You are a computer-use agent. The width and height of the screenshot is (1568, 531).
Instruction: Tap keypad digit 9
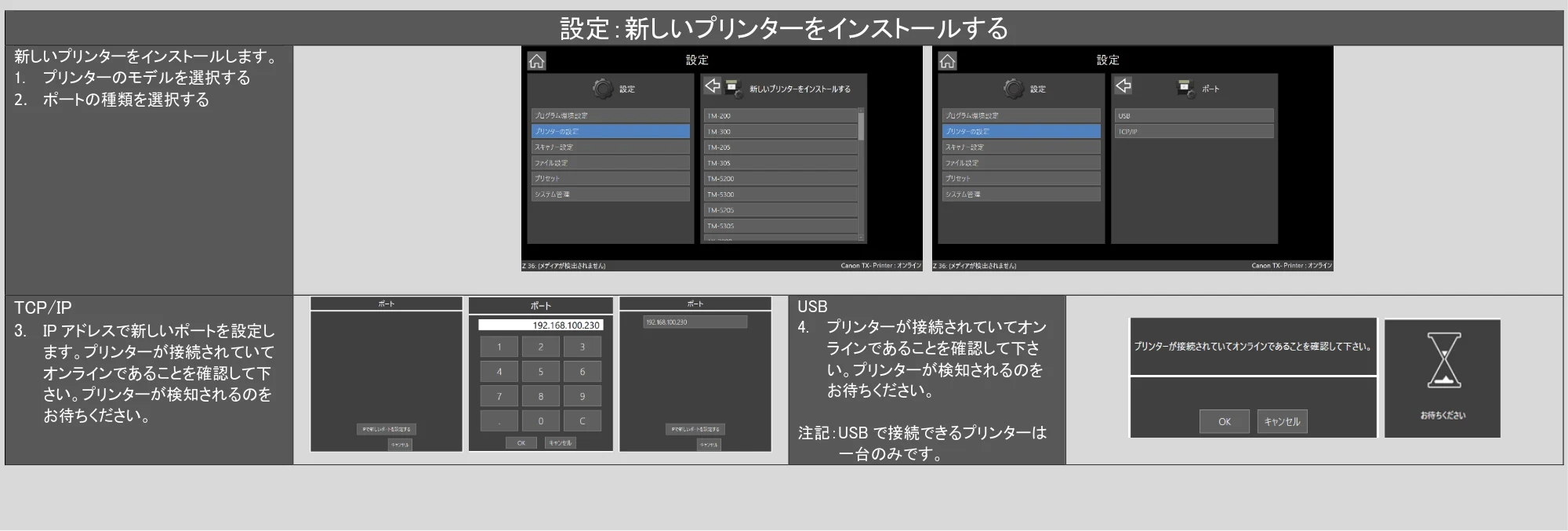point(583,396)
